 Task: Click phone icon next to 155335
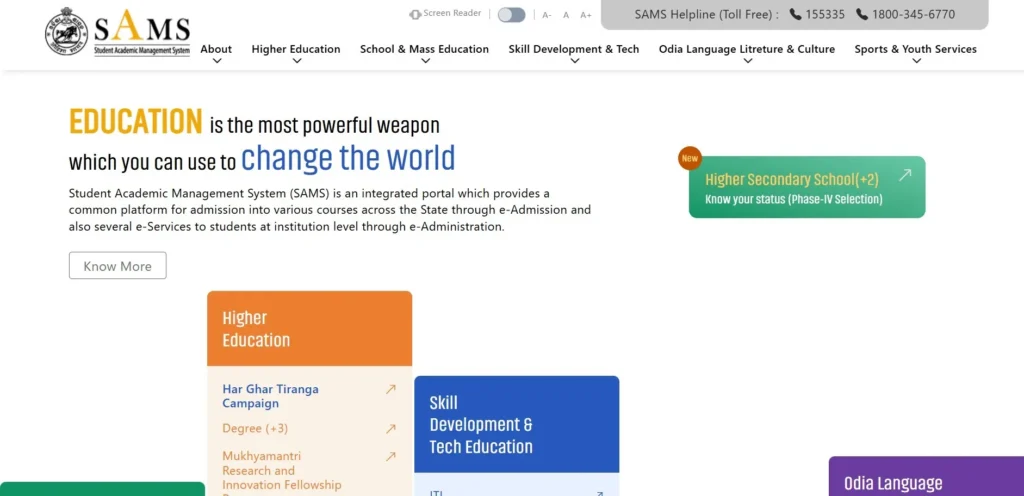pyautogui.click(x=795, y=15)
